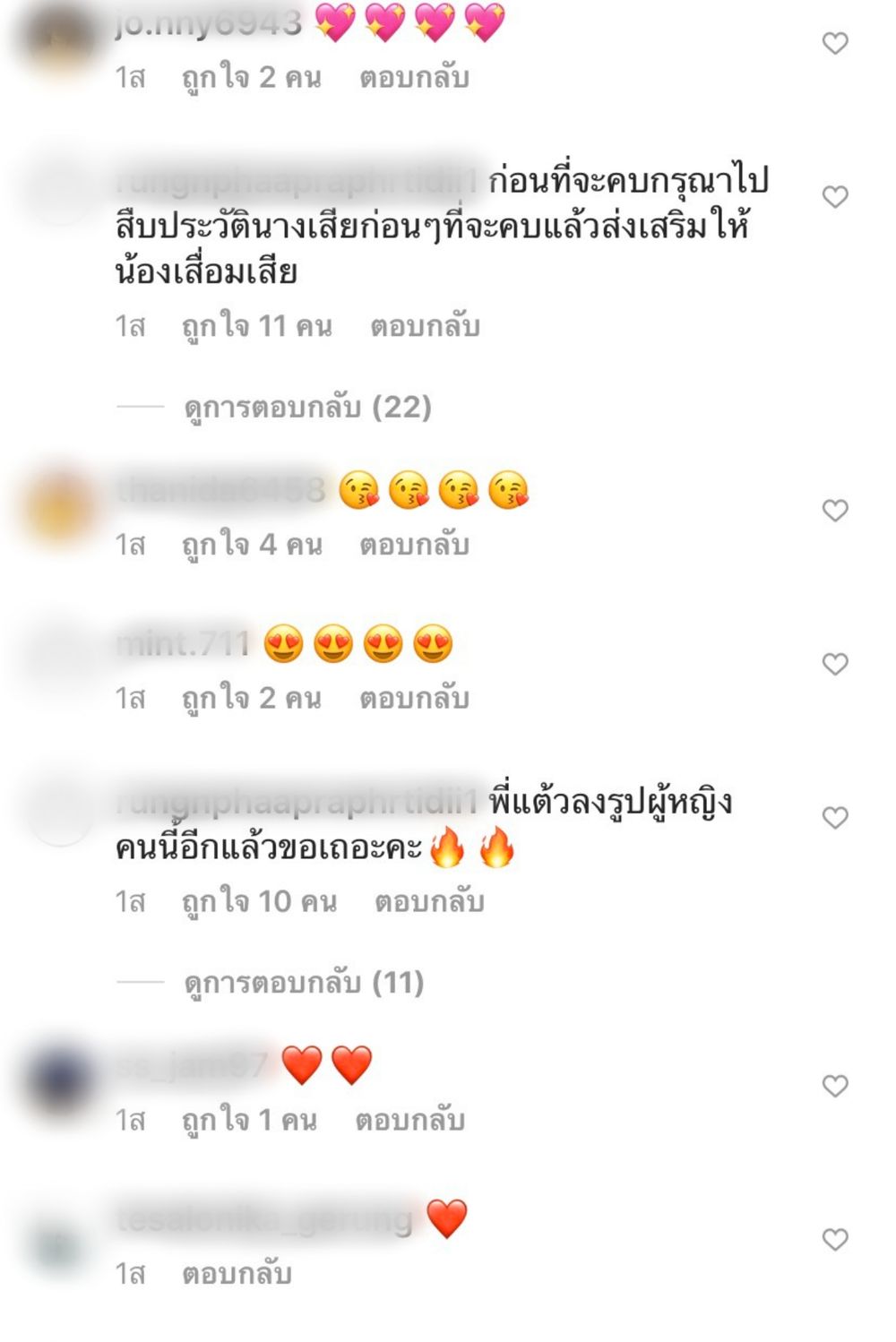
Task: Tap the heart beside the kissing-face emoji comment
Action: pyautogui.click(x=835, y=510)
